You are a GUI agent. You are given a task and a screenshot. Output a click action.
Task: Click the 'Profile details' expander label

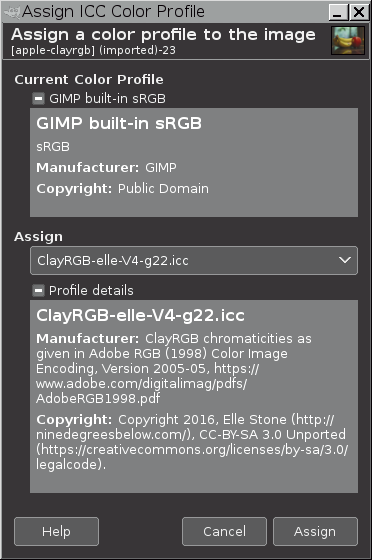click(91, 290)
